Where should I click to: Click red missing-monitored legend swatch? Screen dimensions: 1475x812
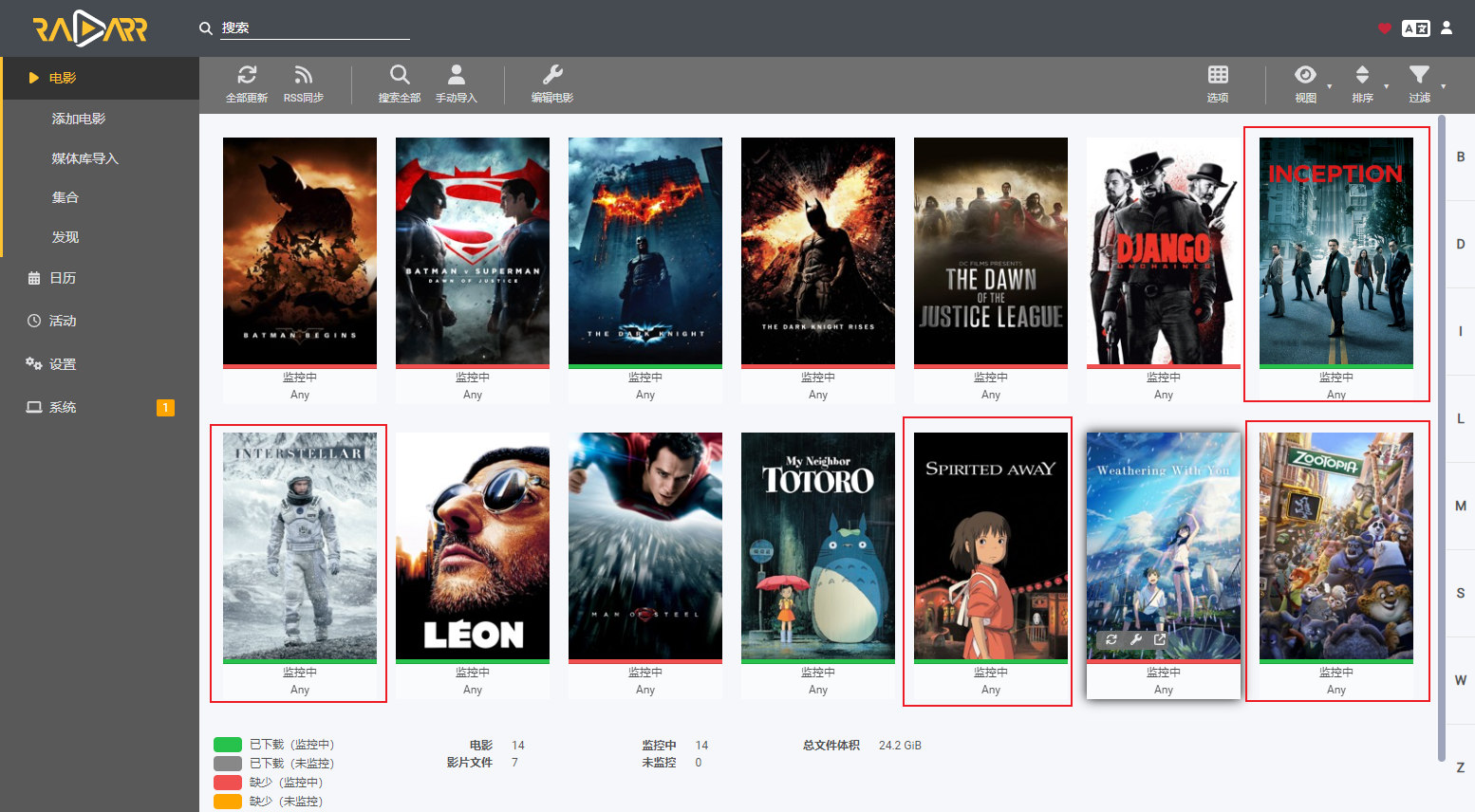(228, 783)
